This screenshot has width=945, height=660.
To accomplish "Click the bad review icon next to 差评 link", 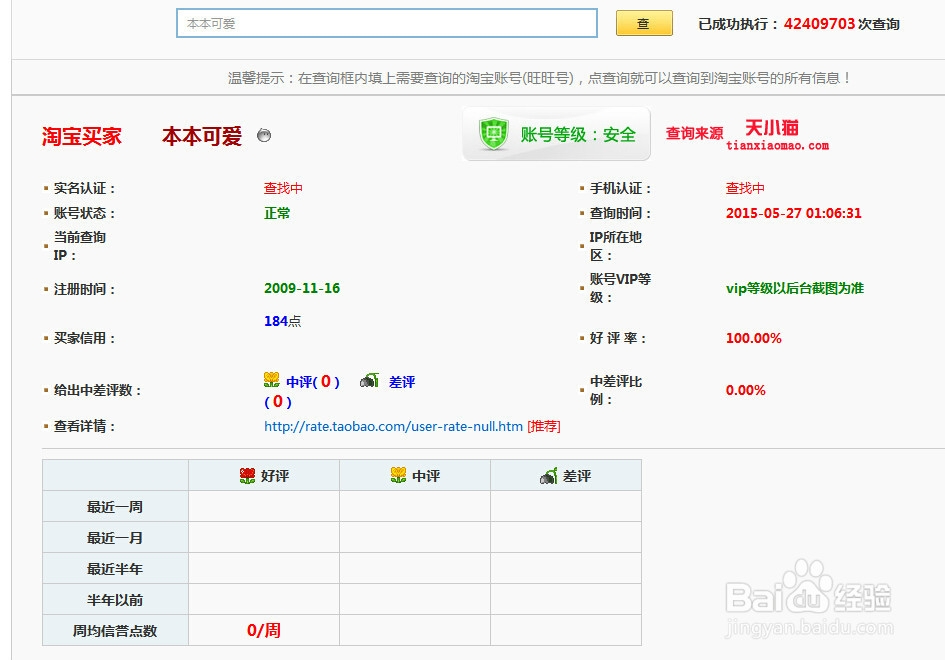I will pos(369,380).
